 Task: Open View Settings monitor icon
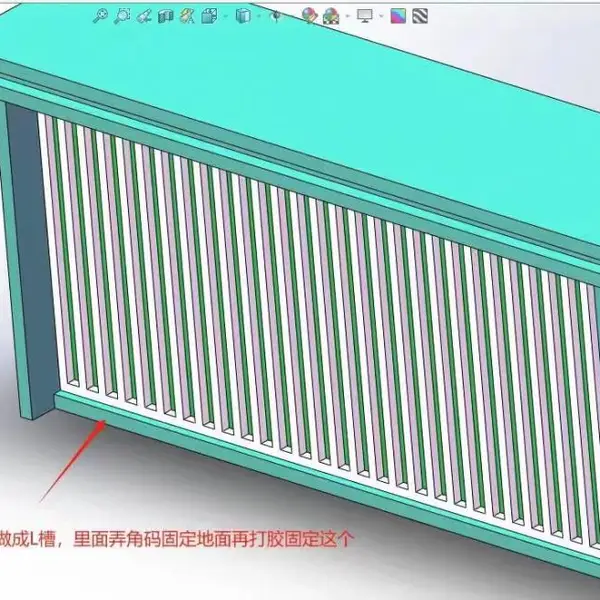click(x=364, y=16)
